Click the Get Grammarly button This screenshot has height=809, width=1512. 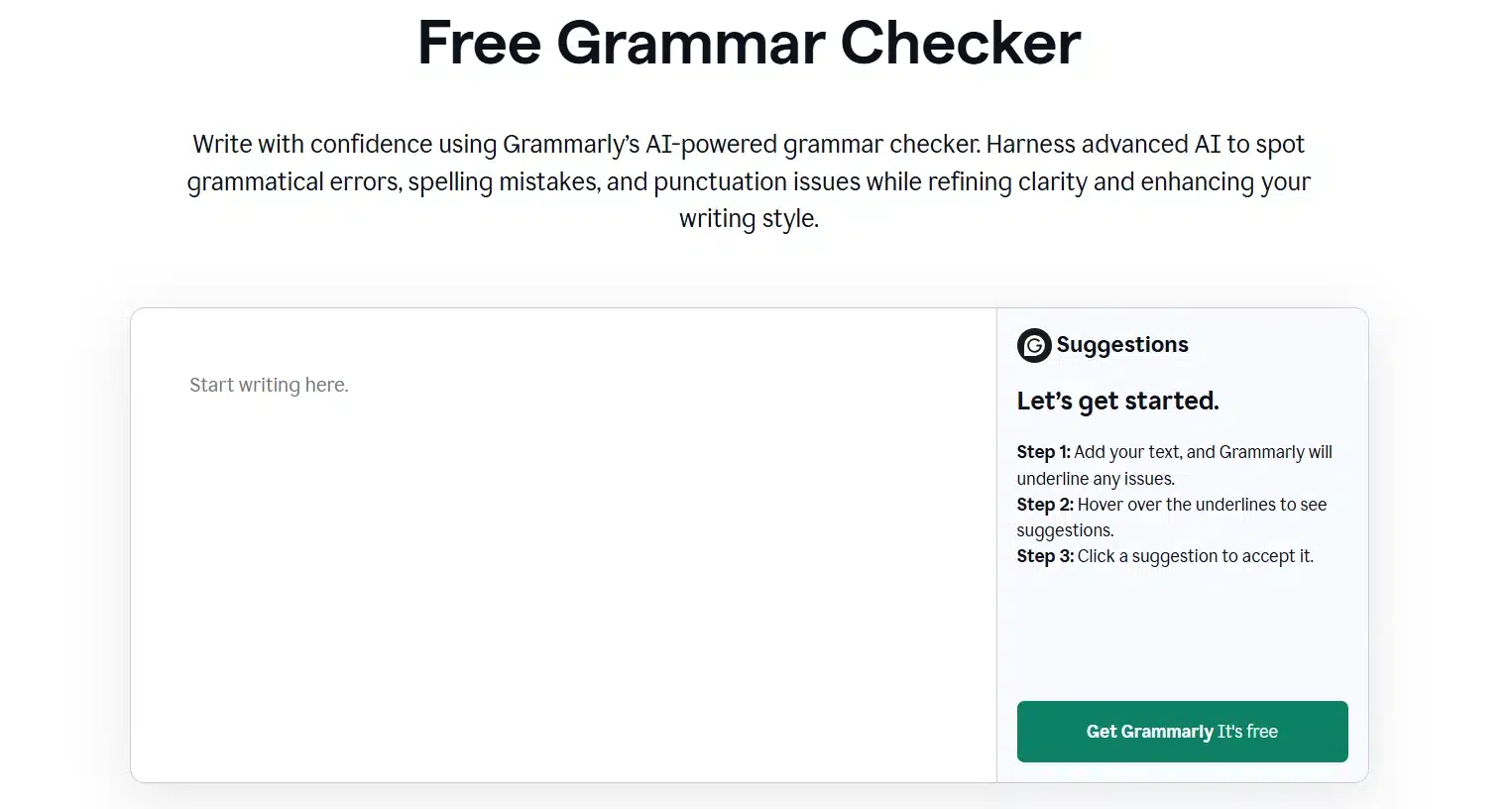(1182, 732)
